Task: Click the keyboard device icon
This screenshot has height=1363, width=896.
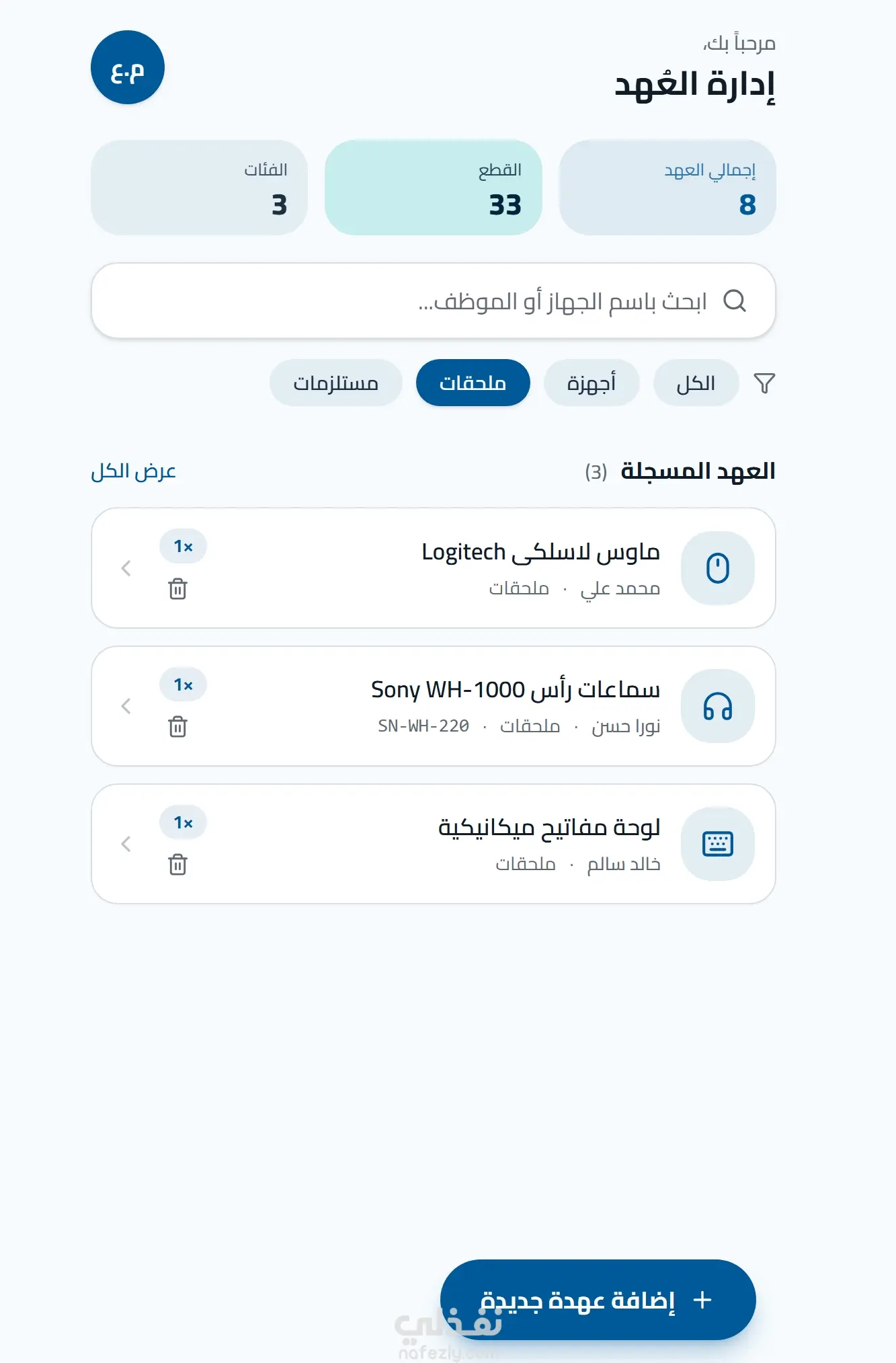Action: (x=718, y=844)
